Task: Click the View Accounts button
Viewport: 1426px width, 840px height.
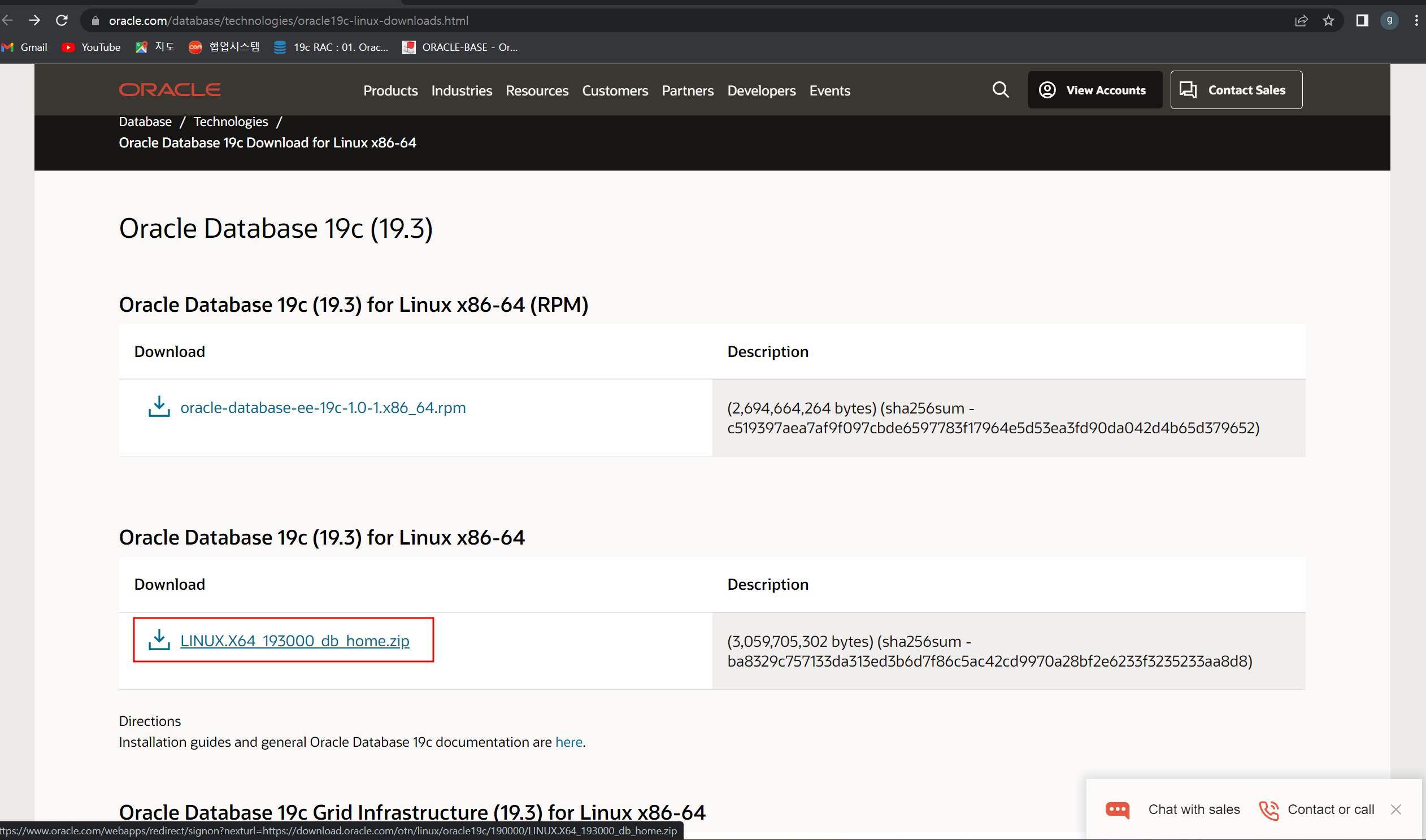Action: [1094, 90]
